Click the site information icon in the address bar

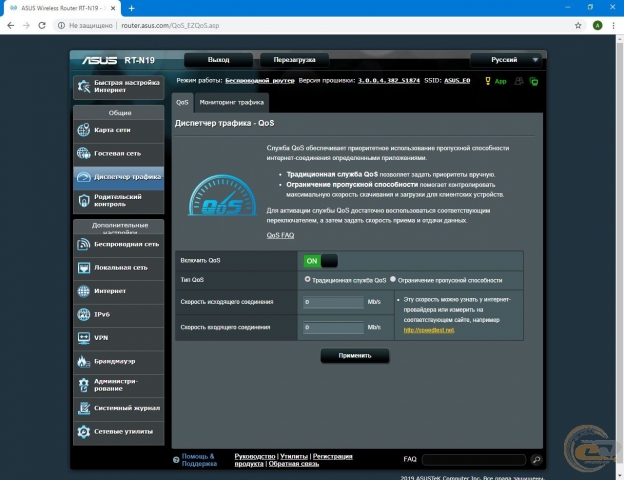[x=61, y=25]
